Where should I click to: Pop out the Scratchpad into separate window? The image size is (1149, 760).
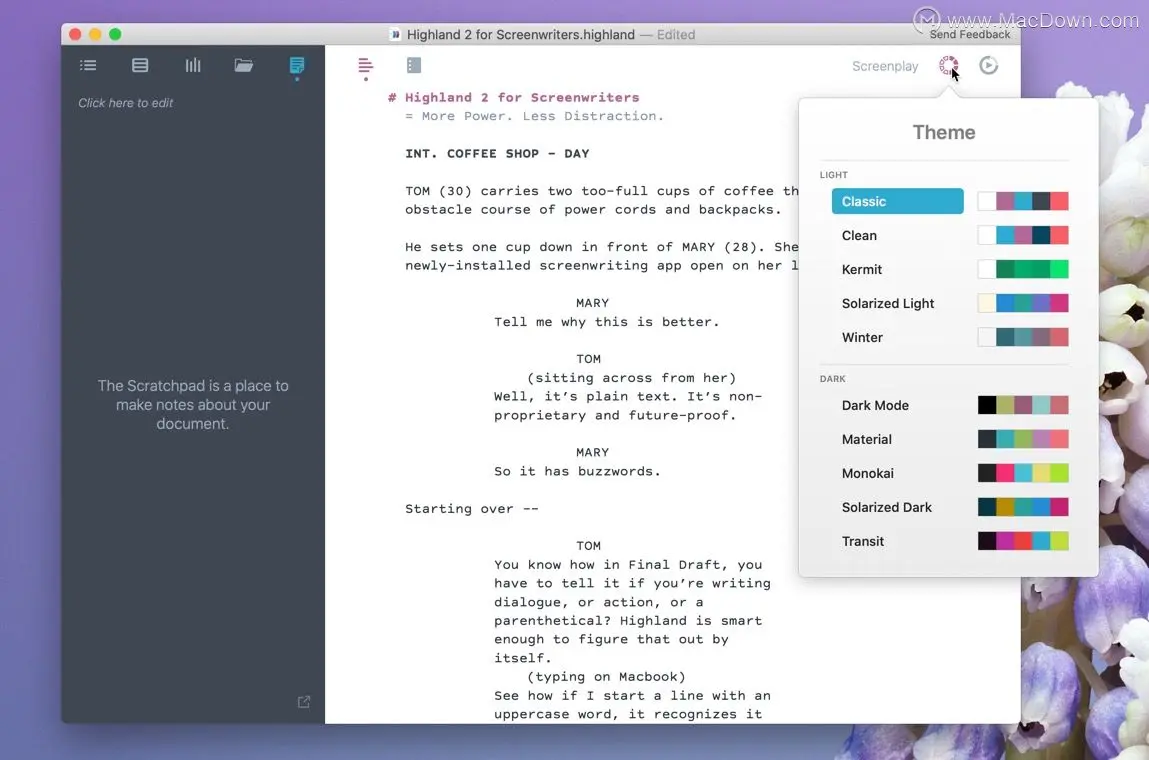[x=304, y=702]
